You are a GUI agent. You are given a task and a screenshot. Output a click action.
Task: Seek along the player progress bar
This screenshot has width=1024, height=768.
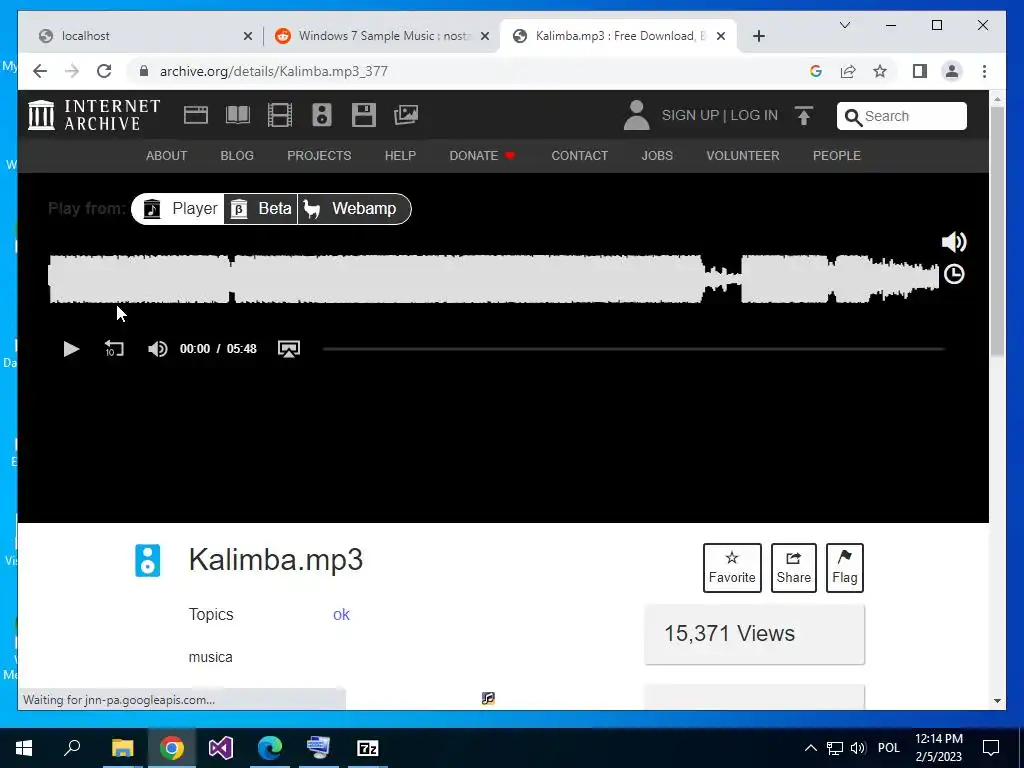pyautogui.click(x=633, y=349)
